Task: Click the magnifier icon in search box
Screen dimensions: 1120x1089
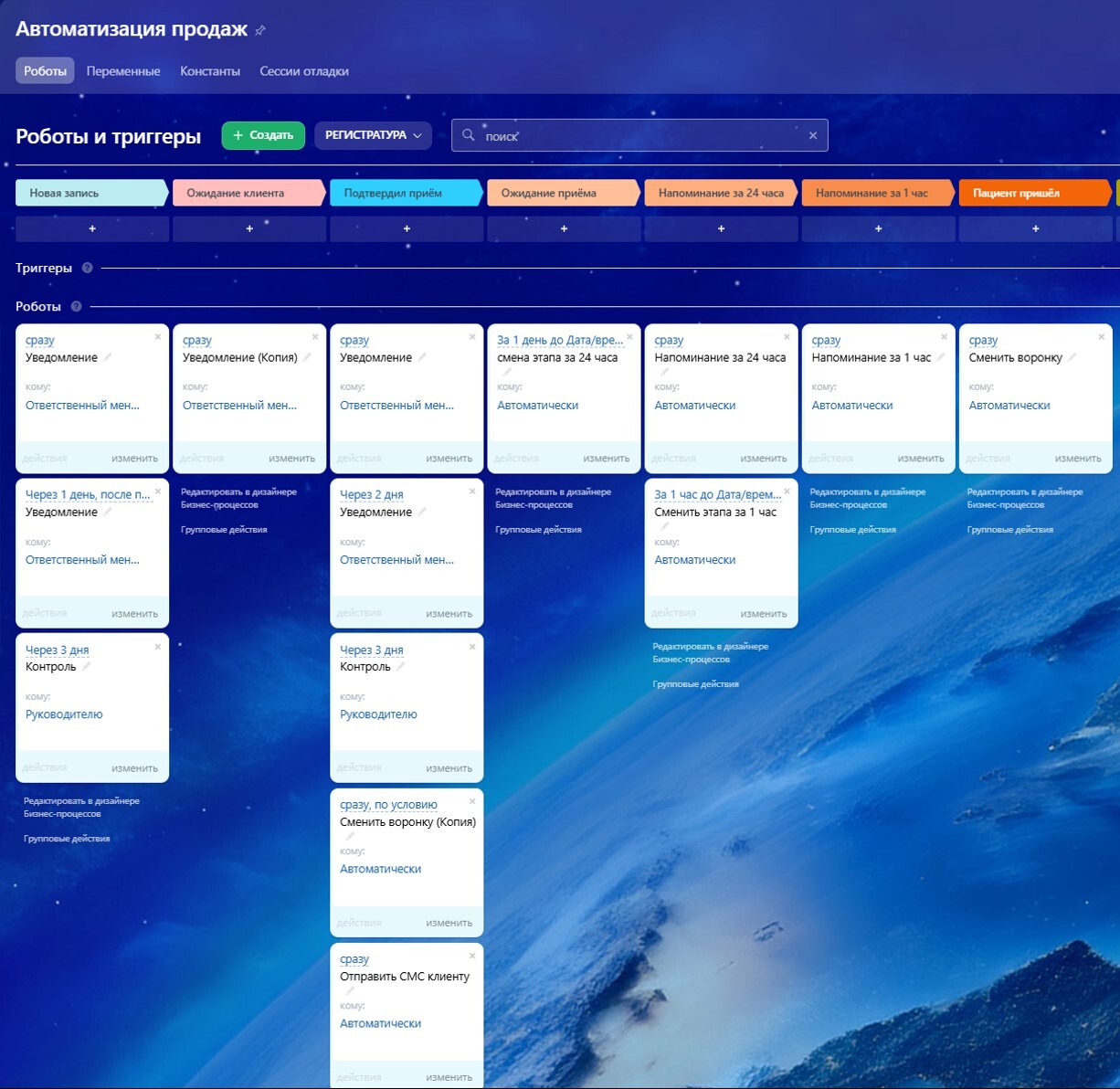Action: pyautogui.click(x=469, y=135)
